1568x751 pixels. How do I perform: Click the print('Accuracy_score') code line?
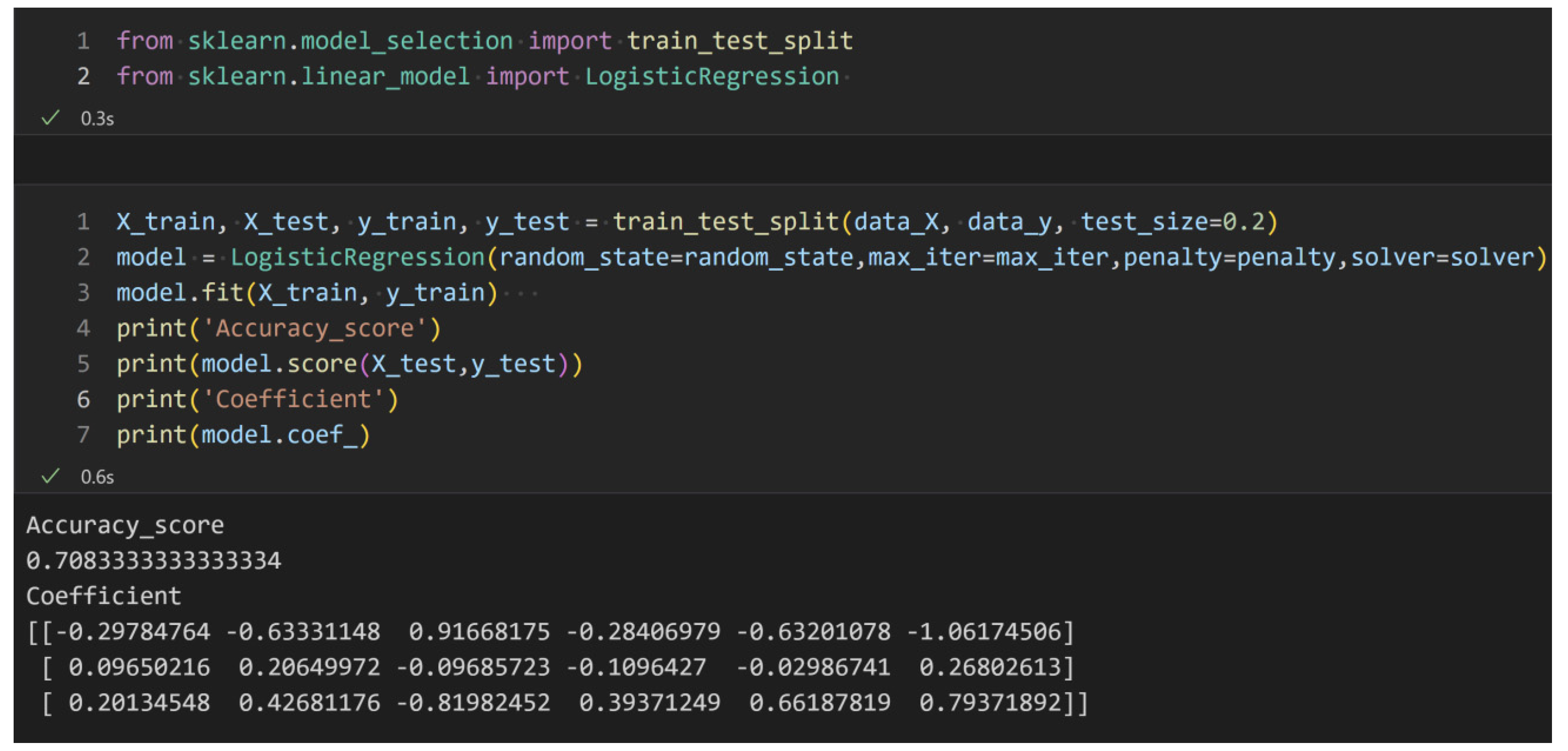(x=278, y=329)
